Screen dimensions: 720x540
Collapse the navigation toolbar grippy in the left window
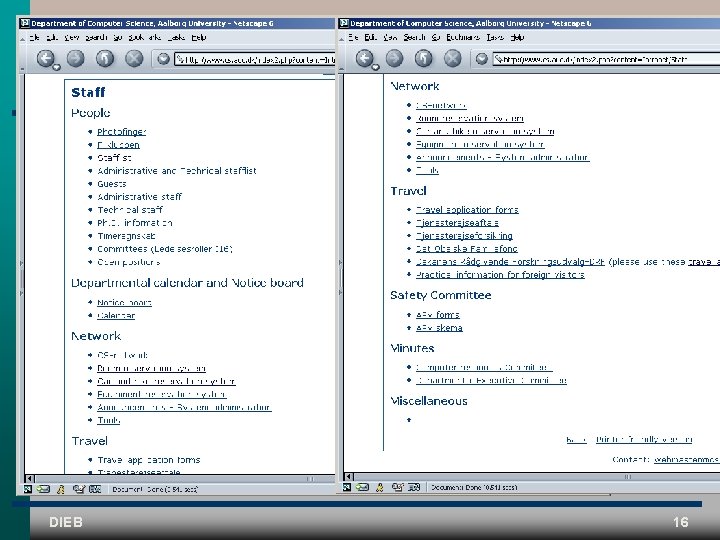coord(22,69)
